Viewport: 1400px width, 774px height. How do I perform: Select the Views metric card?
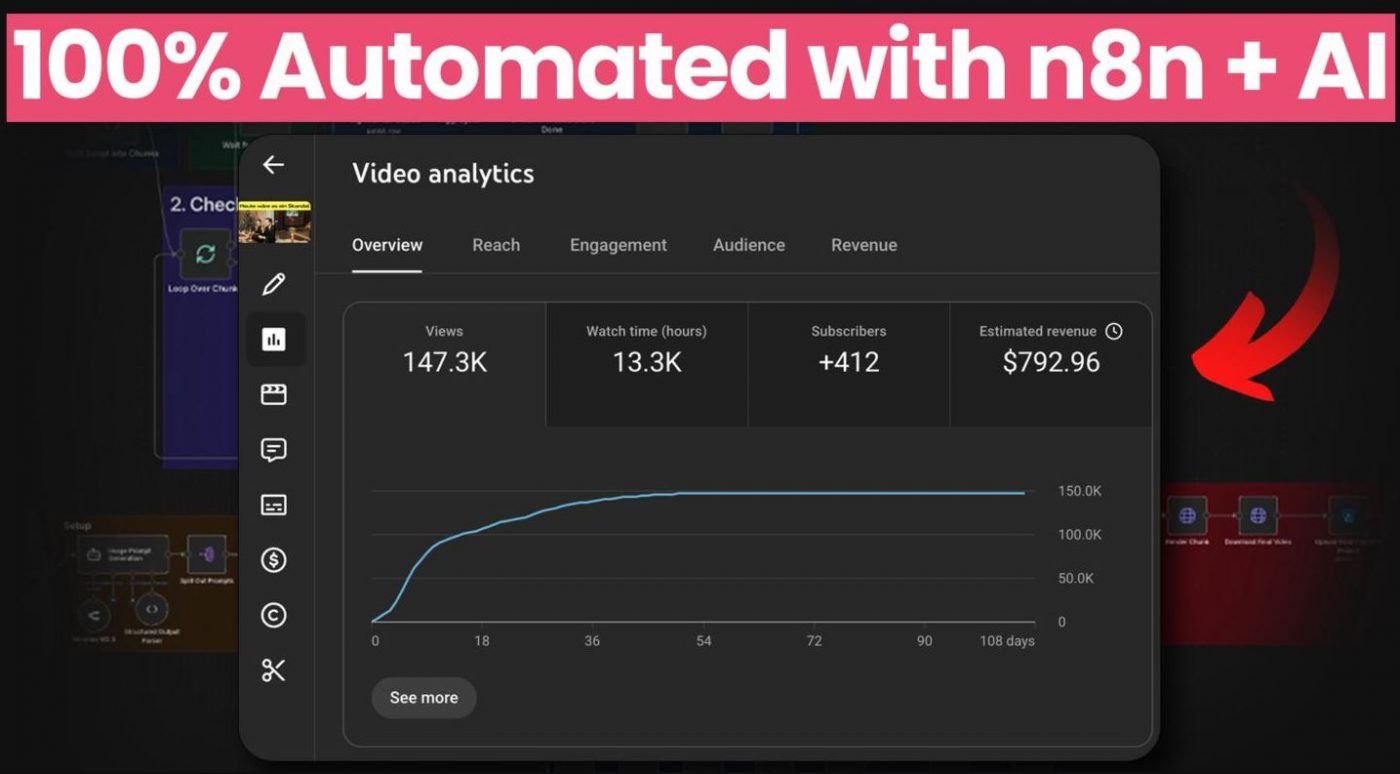445,365
